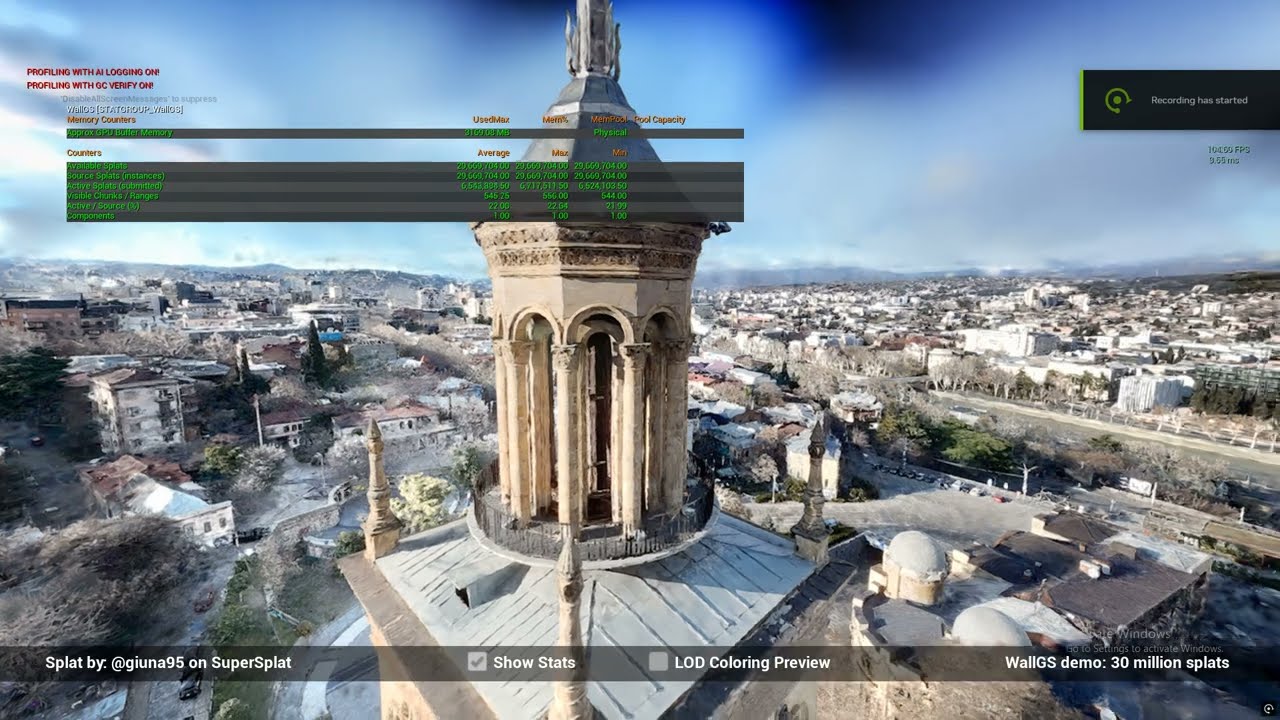Uncheck the Show Stats checkbox
The image size is (1280, 720).
tap(477, 662)
